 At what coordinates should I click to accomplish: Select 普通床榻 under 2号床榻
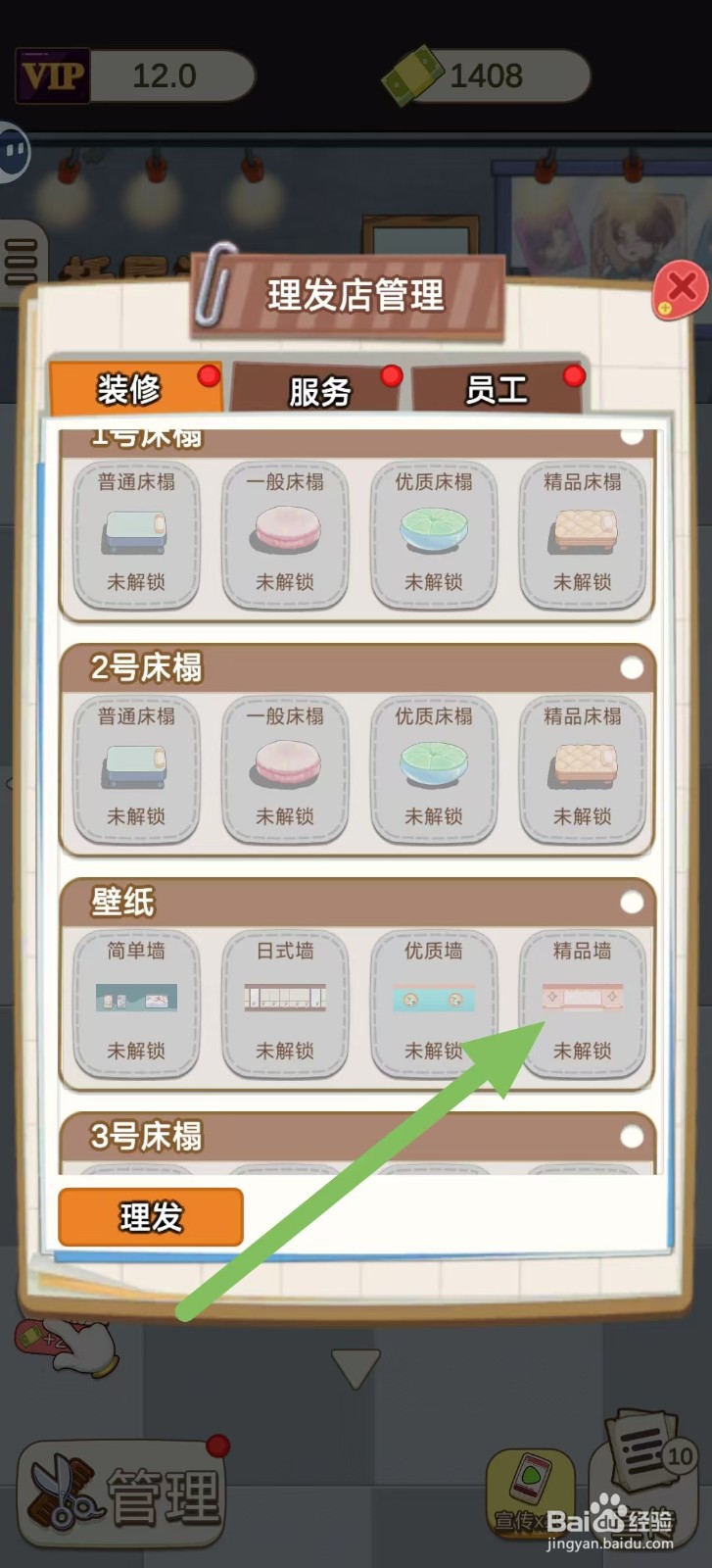click(x=136, y=769)
